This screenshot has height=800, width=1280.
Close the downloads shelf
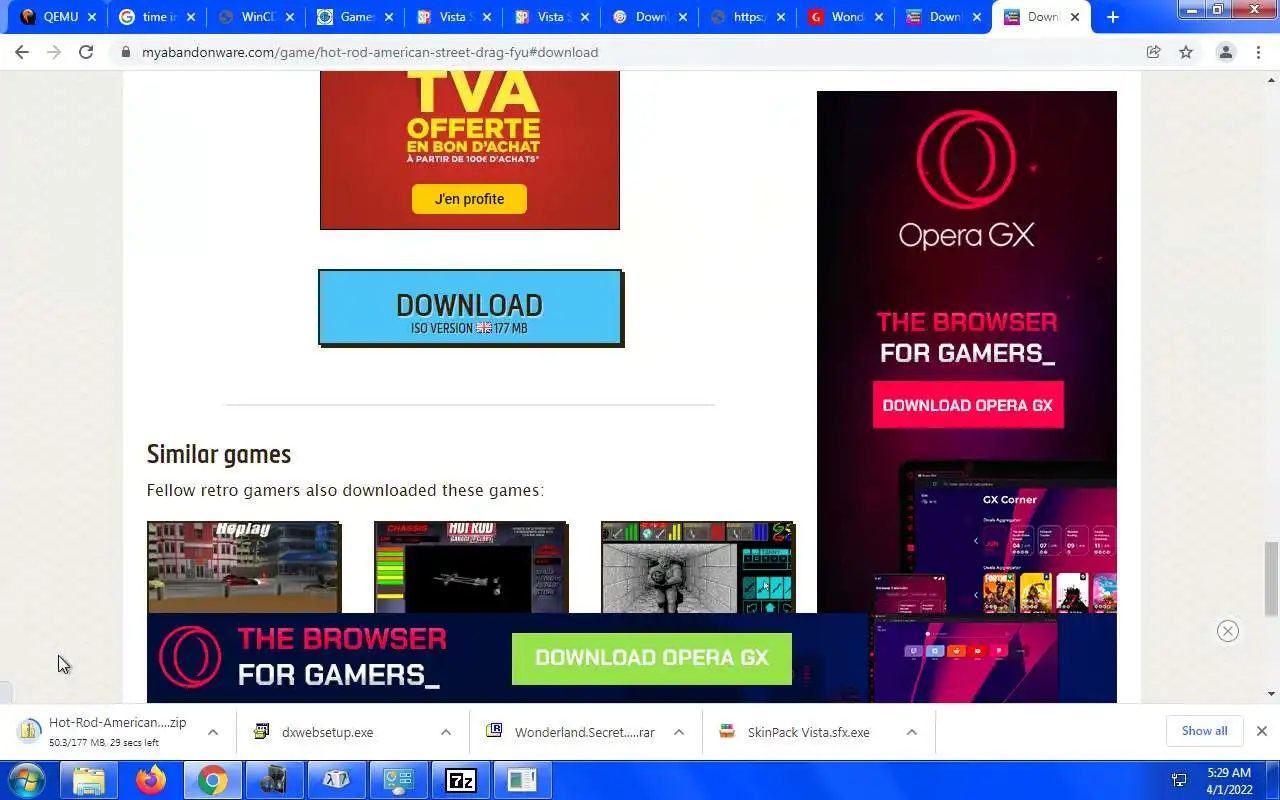click(1262, 731)
